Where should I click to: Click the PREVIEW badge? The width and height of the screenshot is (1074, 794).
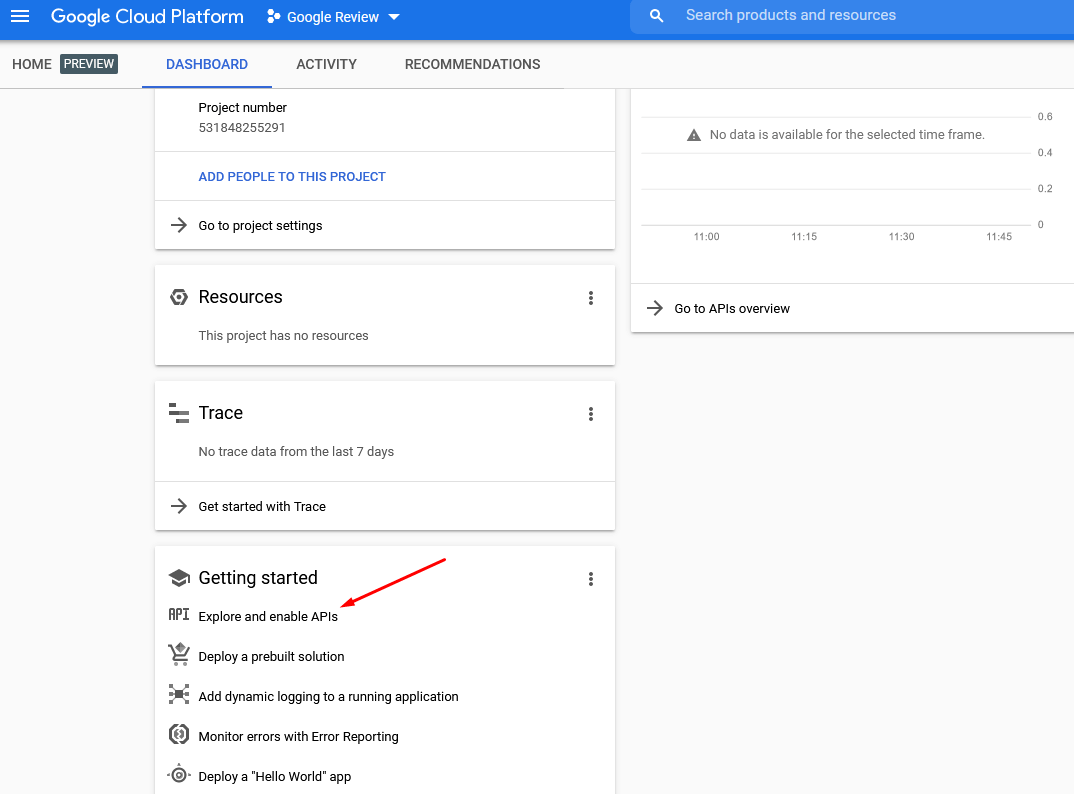click(x=89, y=64)
